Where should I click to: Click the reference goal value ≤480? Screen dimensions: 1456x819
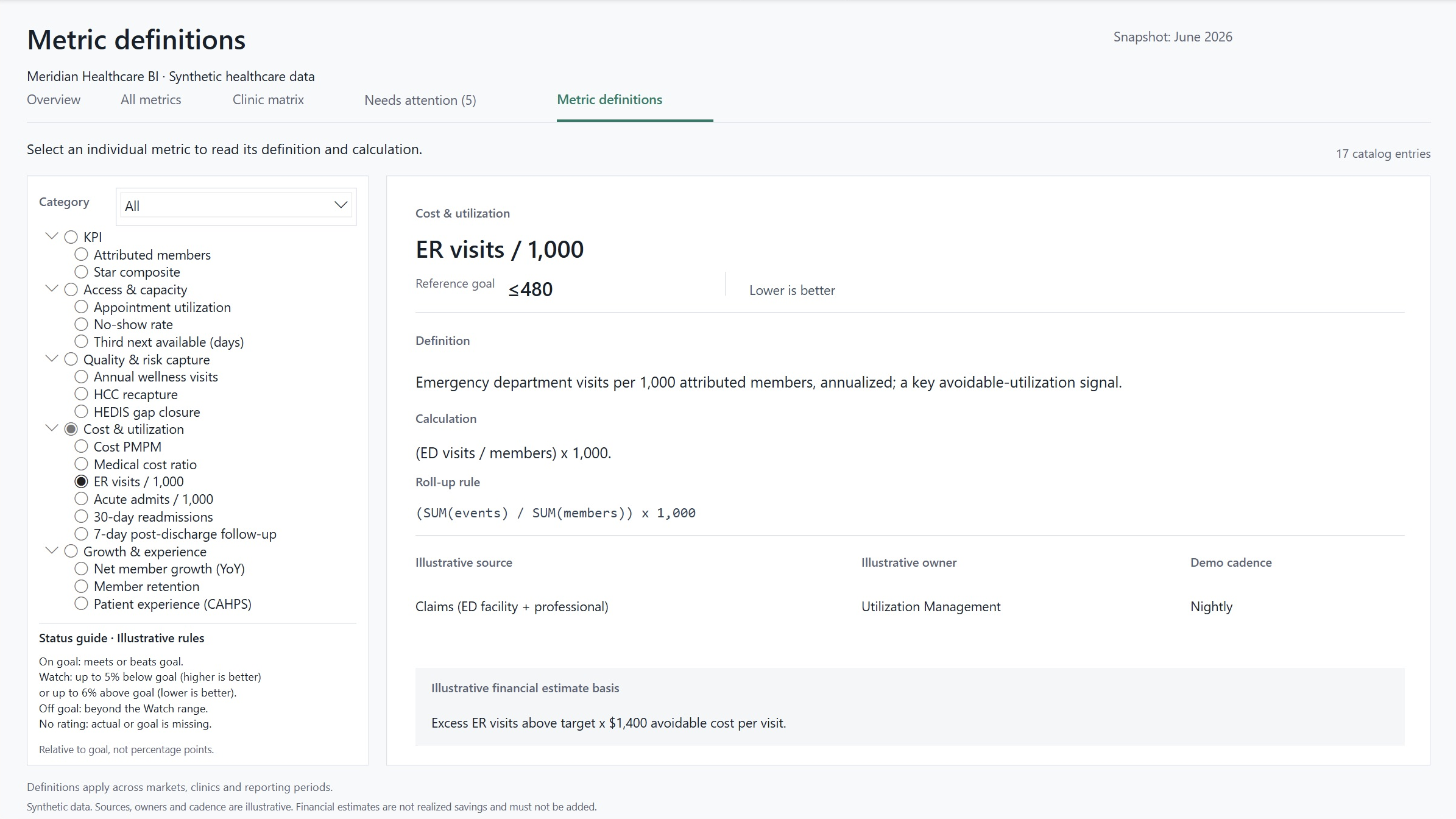point(531,289)
